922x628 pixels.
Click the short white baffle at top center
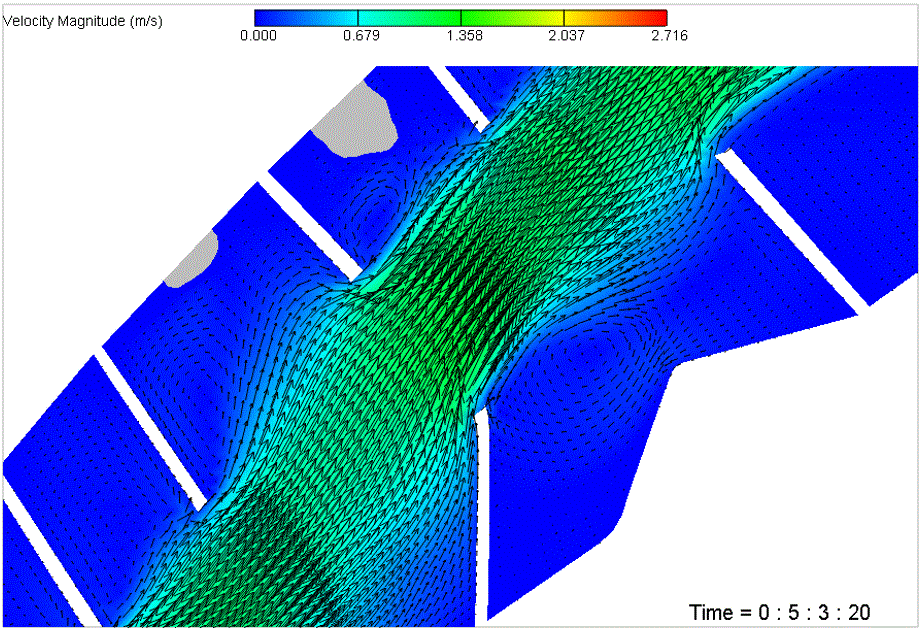[460, 96]
